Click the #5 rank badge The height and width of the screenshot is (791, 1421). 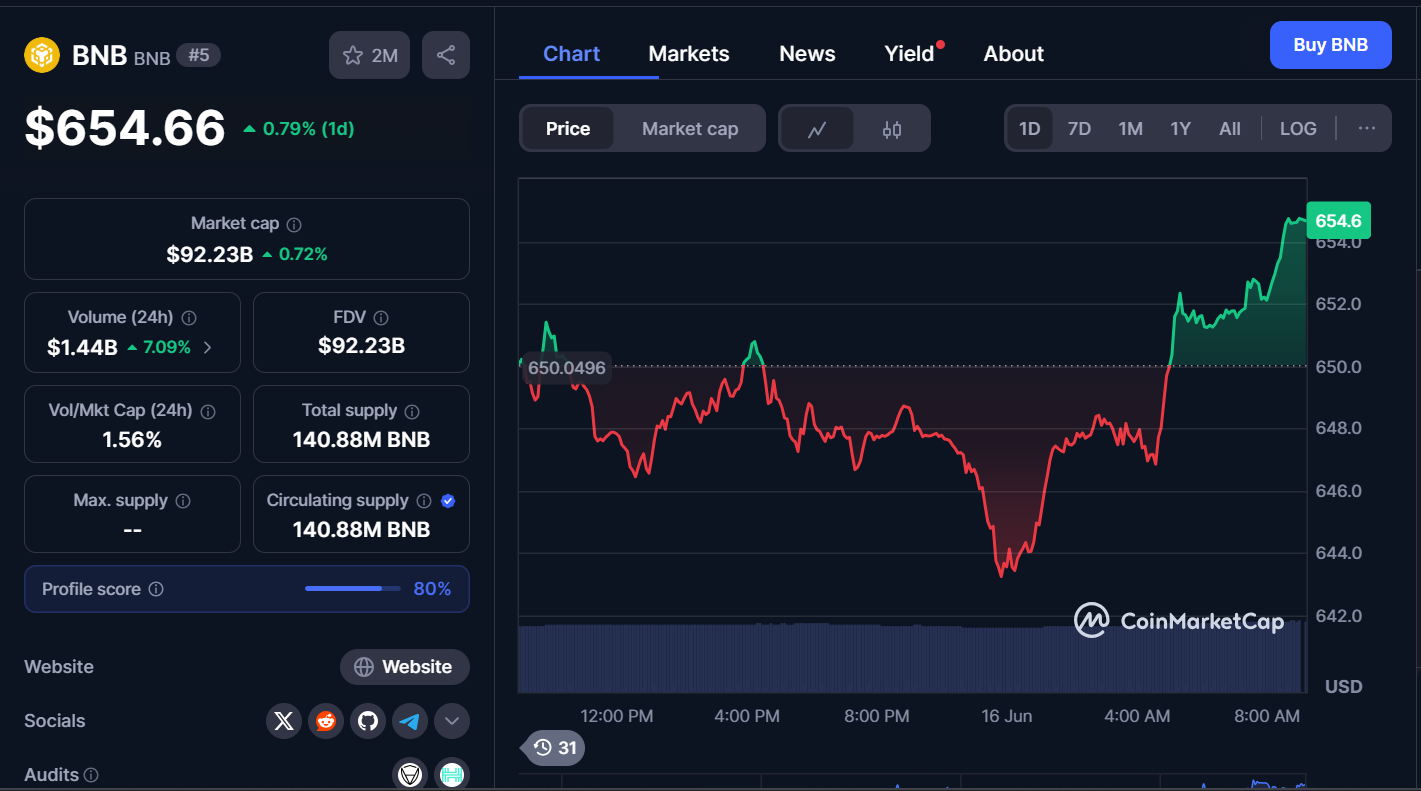[x=198, y=55]
